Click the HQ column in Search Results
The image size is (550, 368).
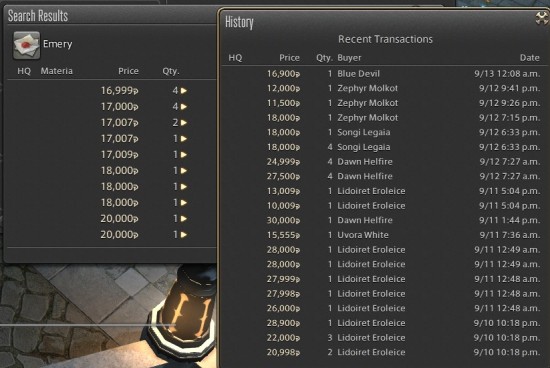pyautogui.click(x=24, y=71)
